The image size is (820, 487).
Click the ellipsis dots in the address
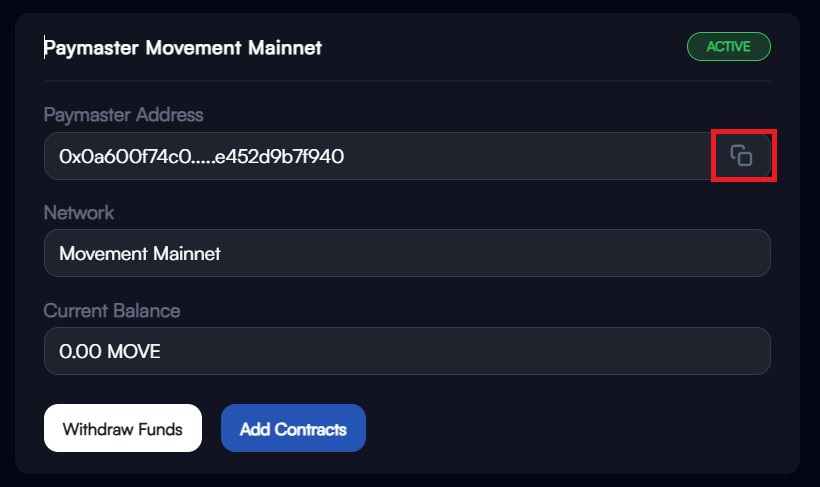(x=204, y=163)
